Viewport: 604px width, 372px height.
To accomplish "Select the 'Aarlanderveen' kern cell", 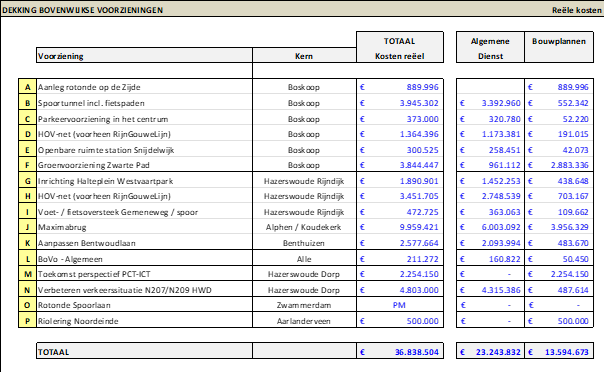I will coord(304,321).
